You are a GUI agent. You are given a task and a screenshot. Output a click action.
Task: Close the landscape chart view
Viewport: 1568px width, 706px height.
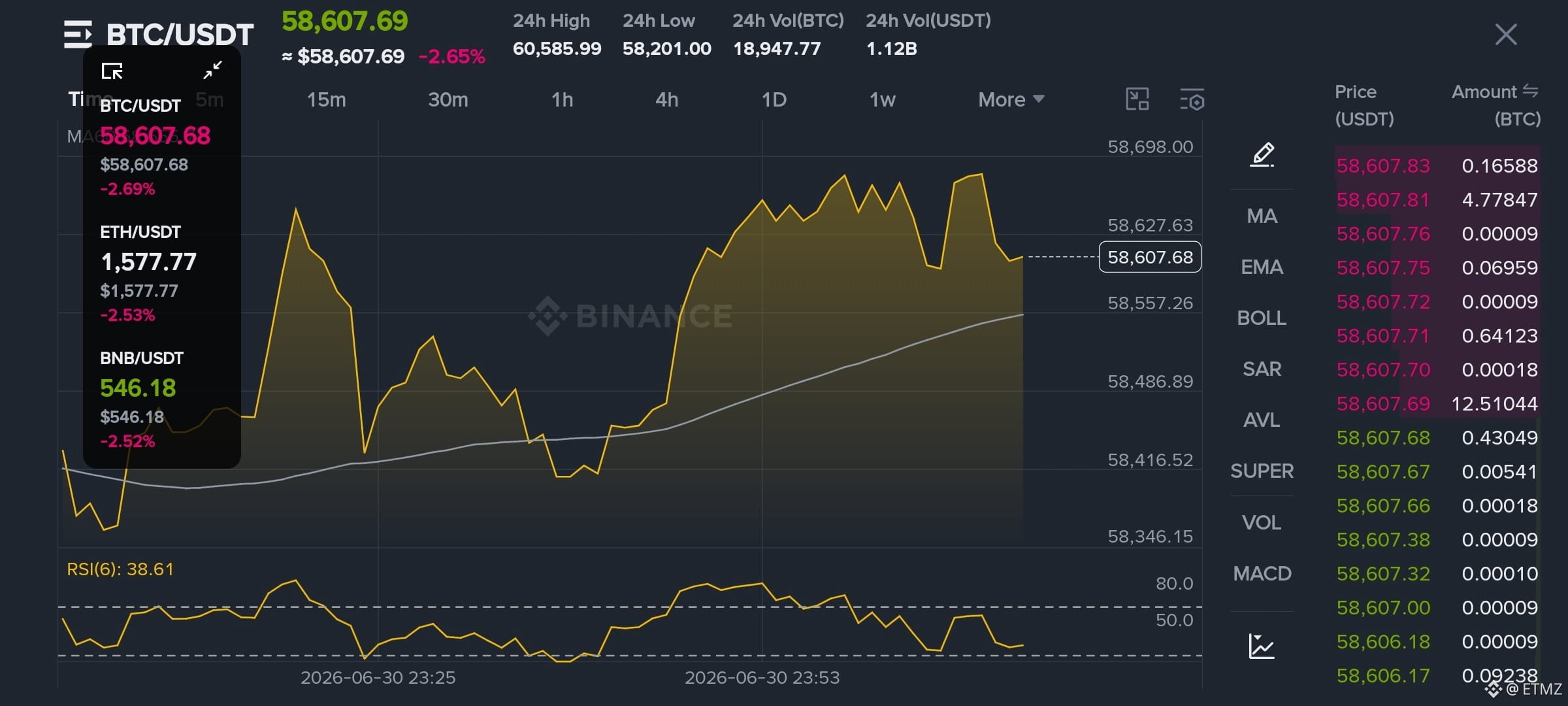pos(1505,34)
